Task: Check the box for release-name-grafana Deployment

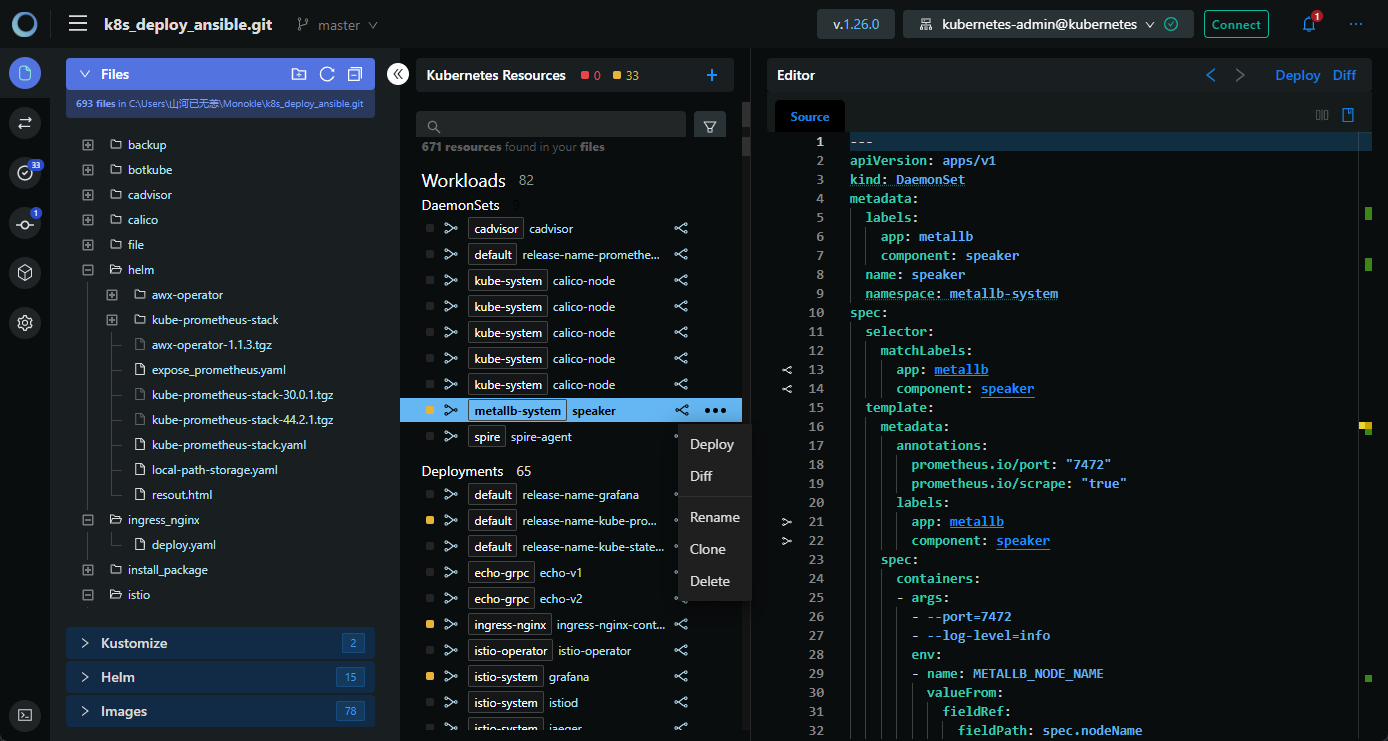Action: click(430, 495)
